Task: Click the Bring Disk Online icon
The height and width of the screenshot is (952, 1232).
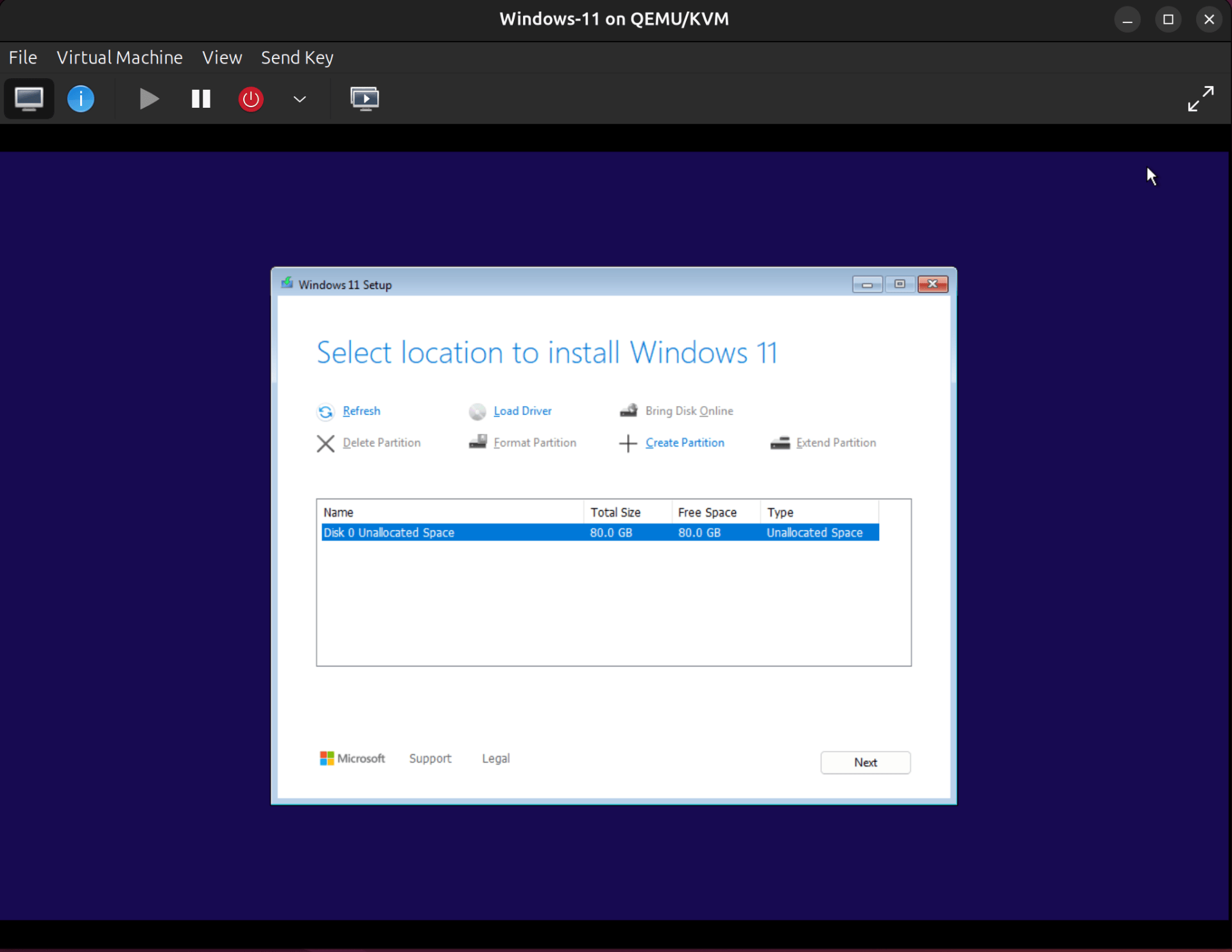Action: [x=629, y=411]
